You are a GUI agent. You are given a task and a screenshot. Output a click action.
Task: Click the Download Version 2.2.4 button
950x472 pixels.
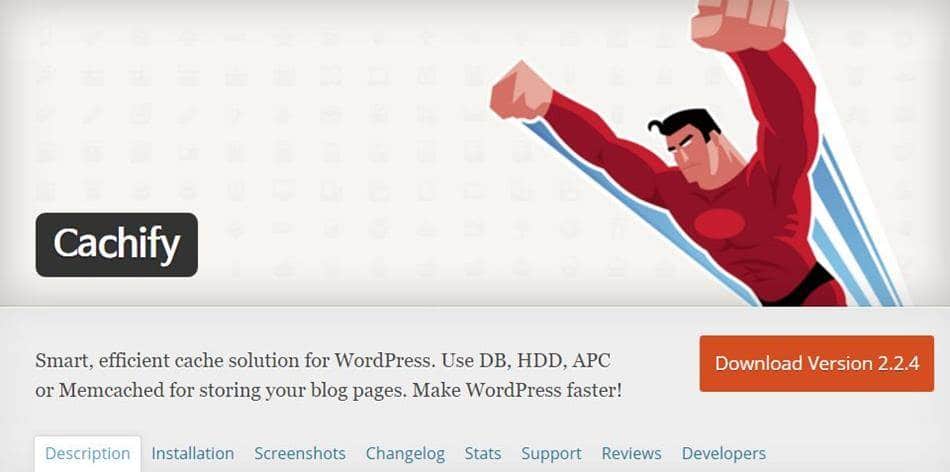[x=817, y=364]
